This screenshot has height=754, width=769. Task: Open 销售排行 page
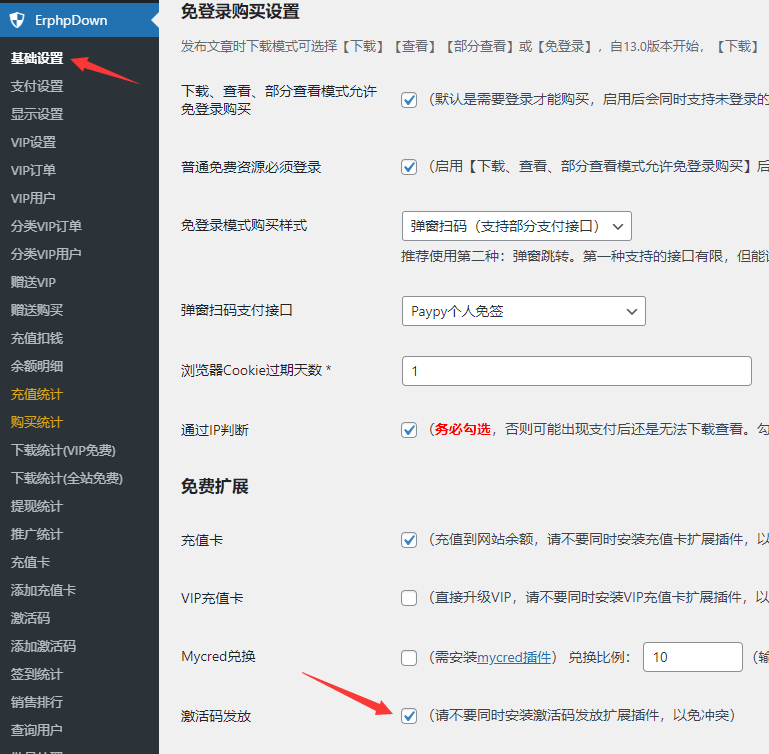tap(37, 702)
